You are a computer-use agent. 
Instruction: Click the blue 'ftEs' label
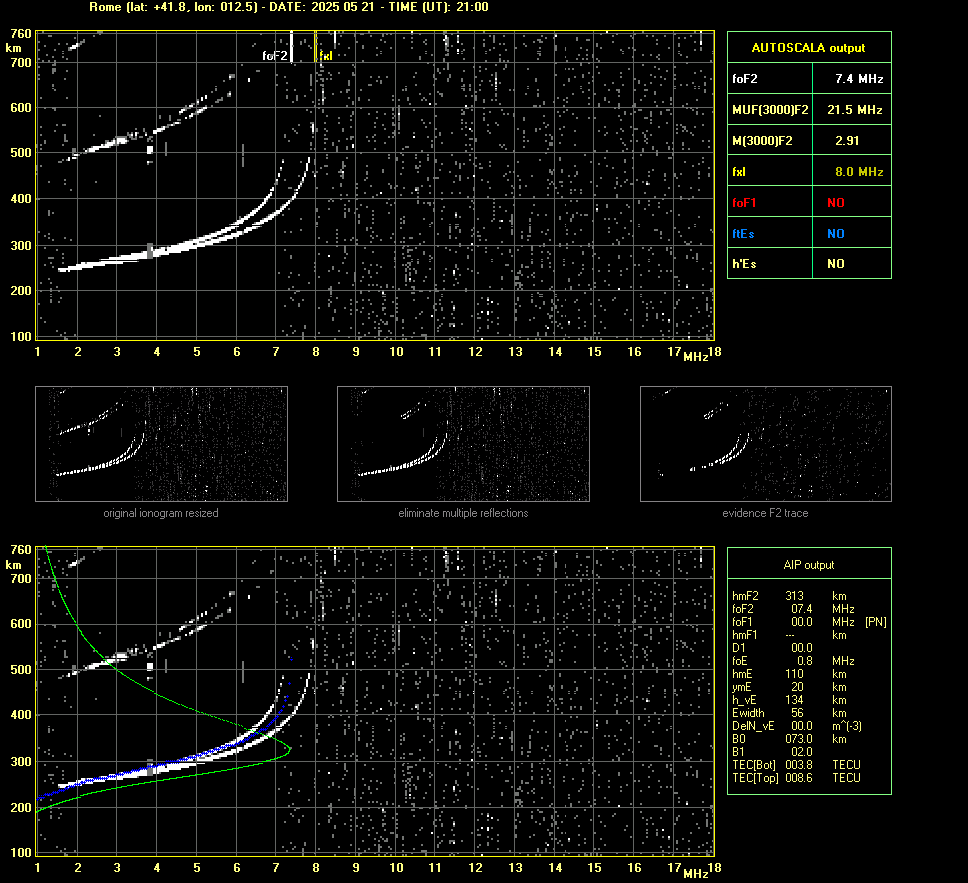point(743,233)
